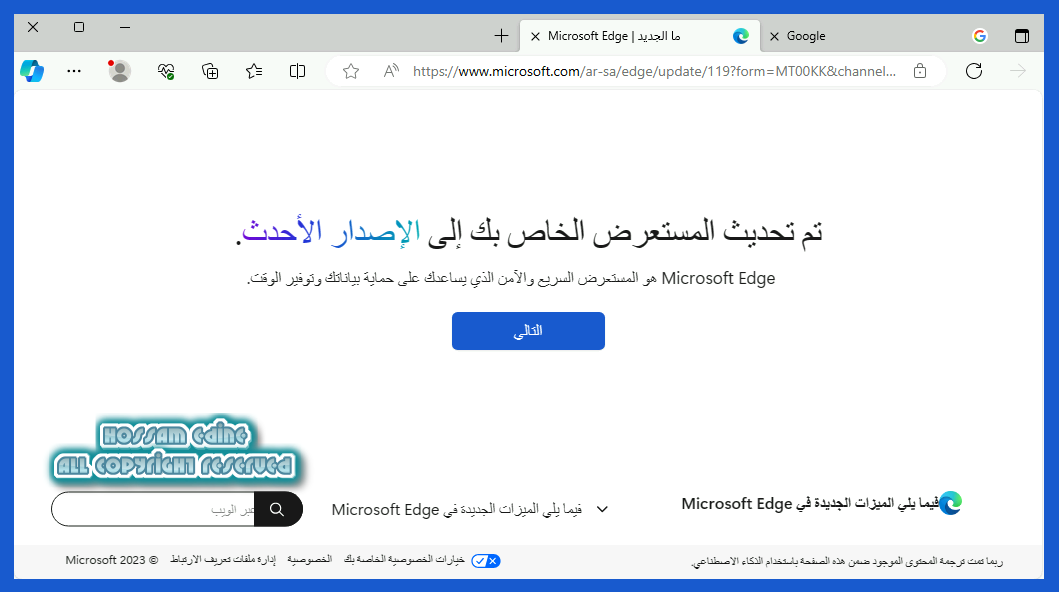
Task: Open خيارات الخصوصية الخاصة بك link
Action: 404,560
